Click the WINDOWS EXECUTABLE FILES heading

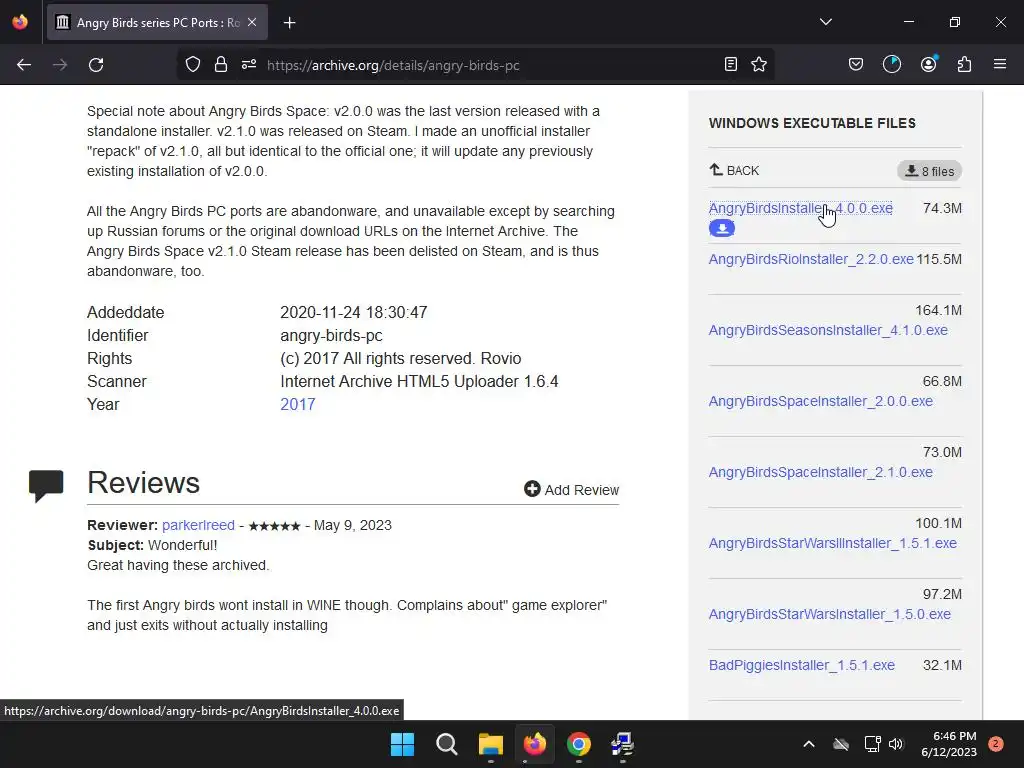pyautogui.click(x=812, y=123)
